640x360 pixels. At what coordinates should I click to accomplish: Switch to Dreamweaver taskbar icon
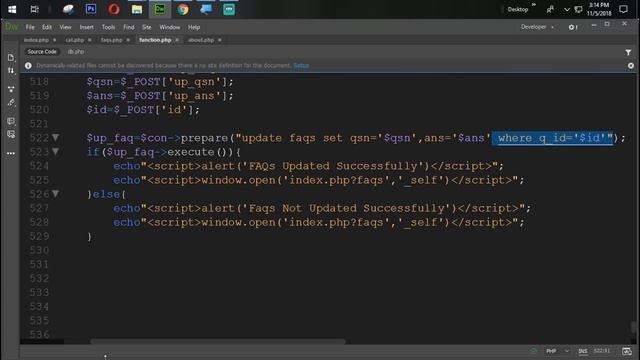[x=160, y=9]
